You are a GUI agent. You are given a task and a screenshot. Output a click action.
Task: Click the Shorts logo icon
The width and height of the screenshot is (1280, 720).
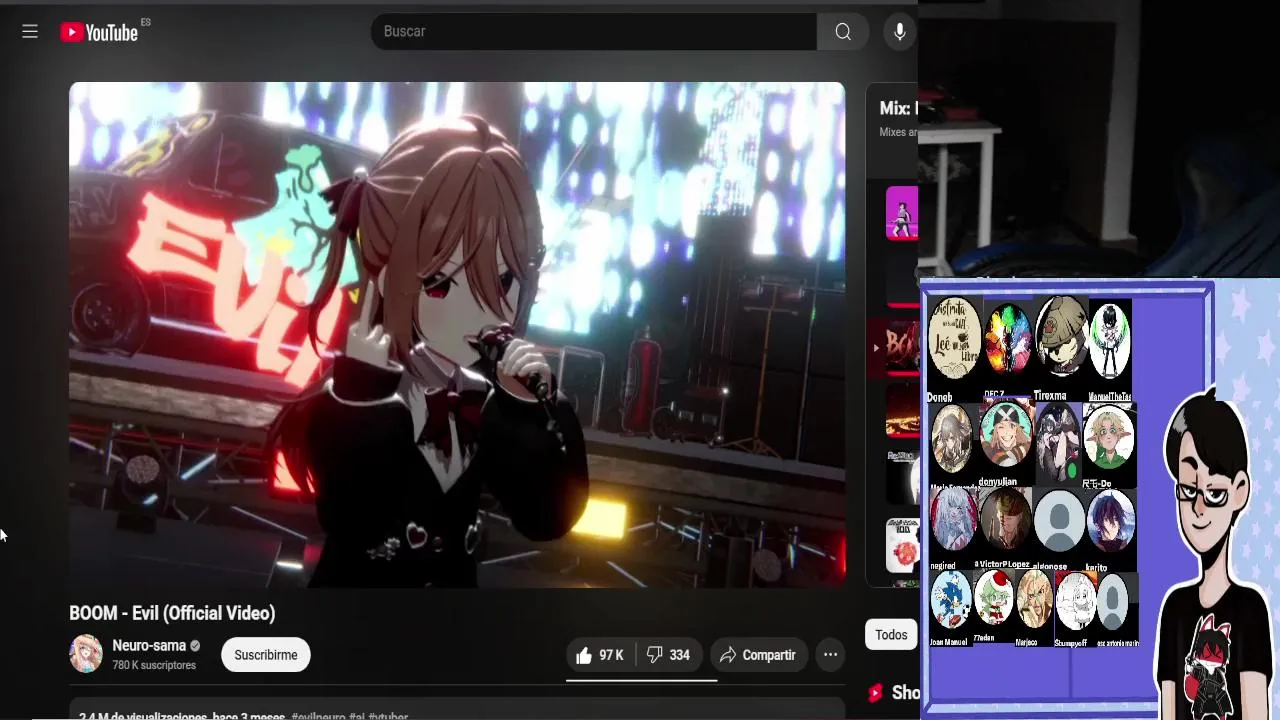click(x=876, y=692)
